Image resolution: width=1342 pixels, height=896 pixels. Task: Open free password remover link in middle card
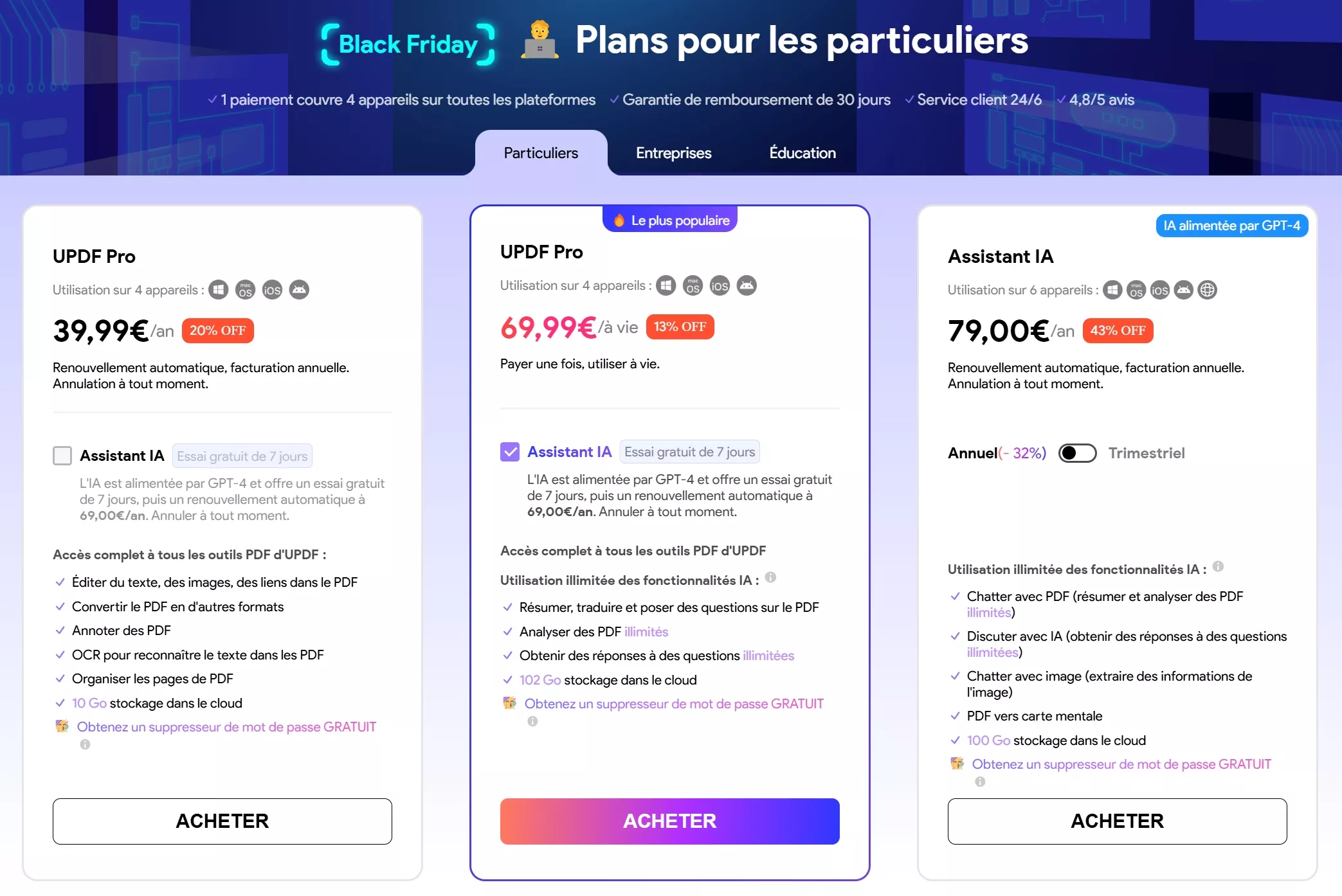pos(673,704)
